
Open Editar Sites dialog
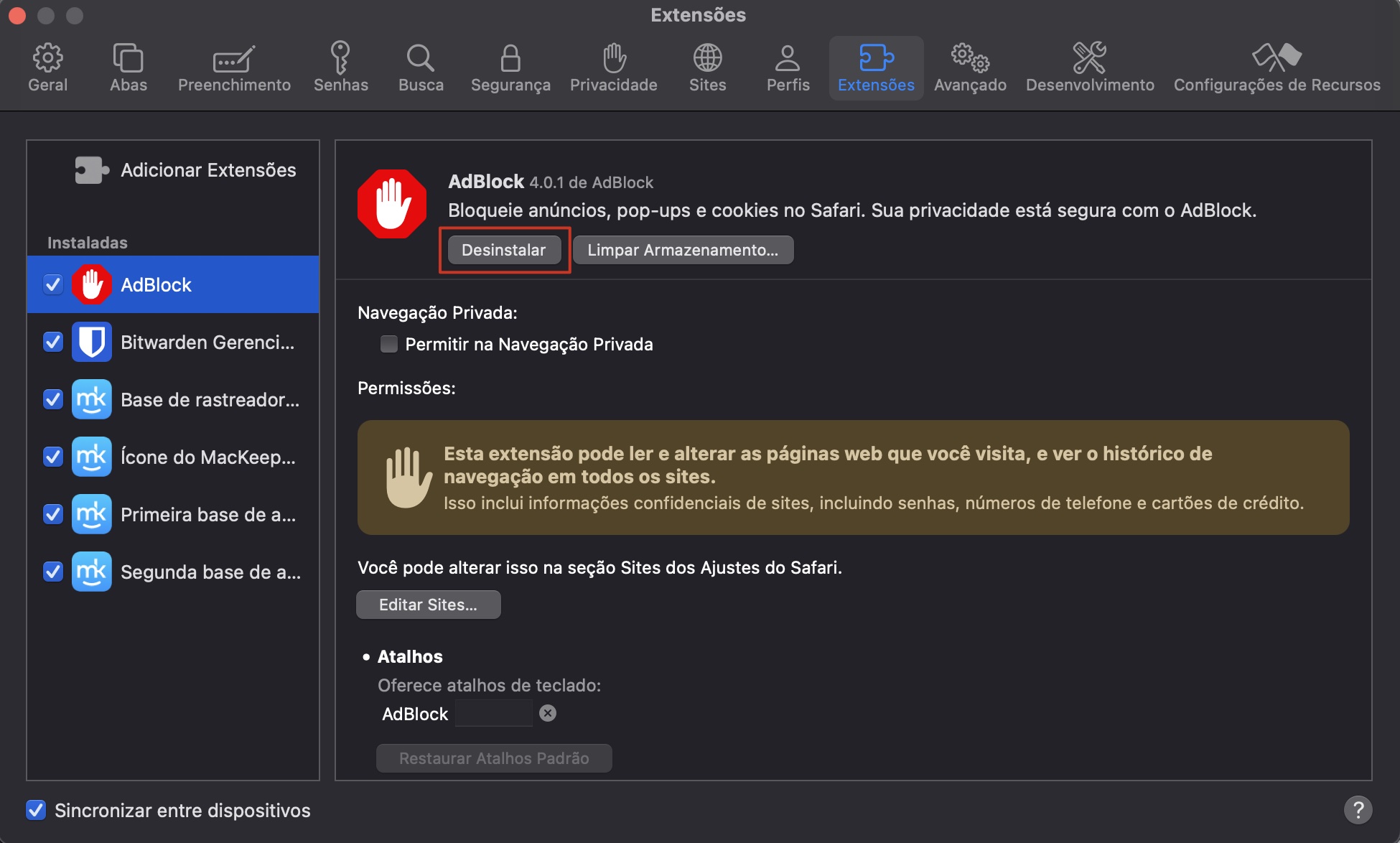(429, 605)
